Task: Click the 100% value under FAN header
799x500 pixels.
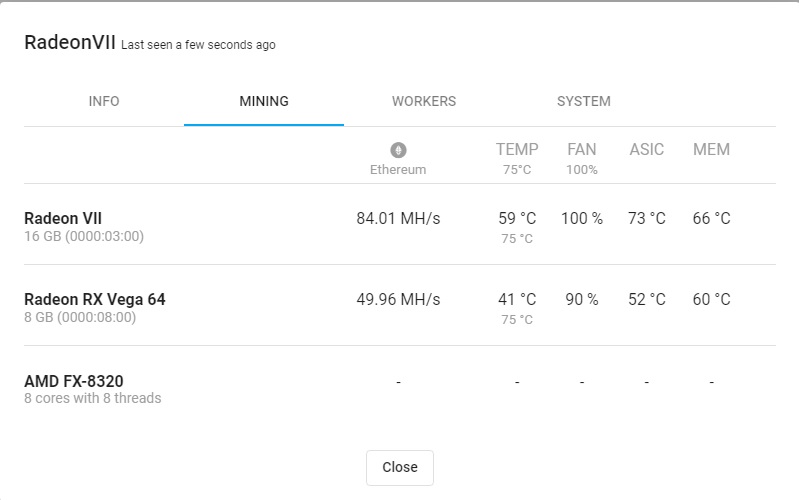Action: tap(582, 170)
